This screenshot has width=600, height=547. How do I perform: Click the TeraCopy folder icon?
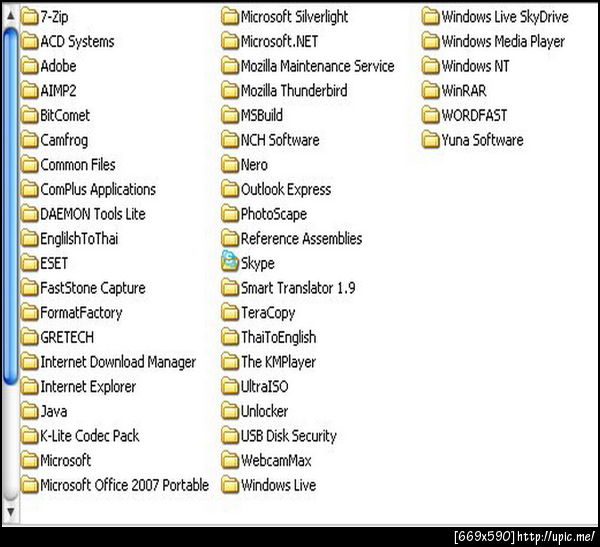[230, 313]
